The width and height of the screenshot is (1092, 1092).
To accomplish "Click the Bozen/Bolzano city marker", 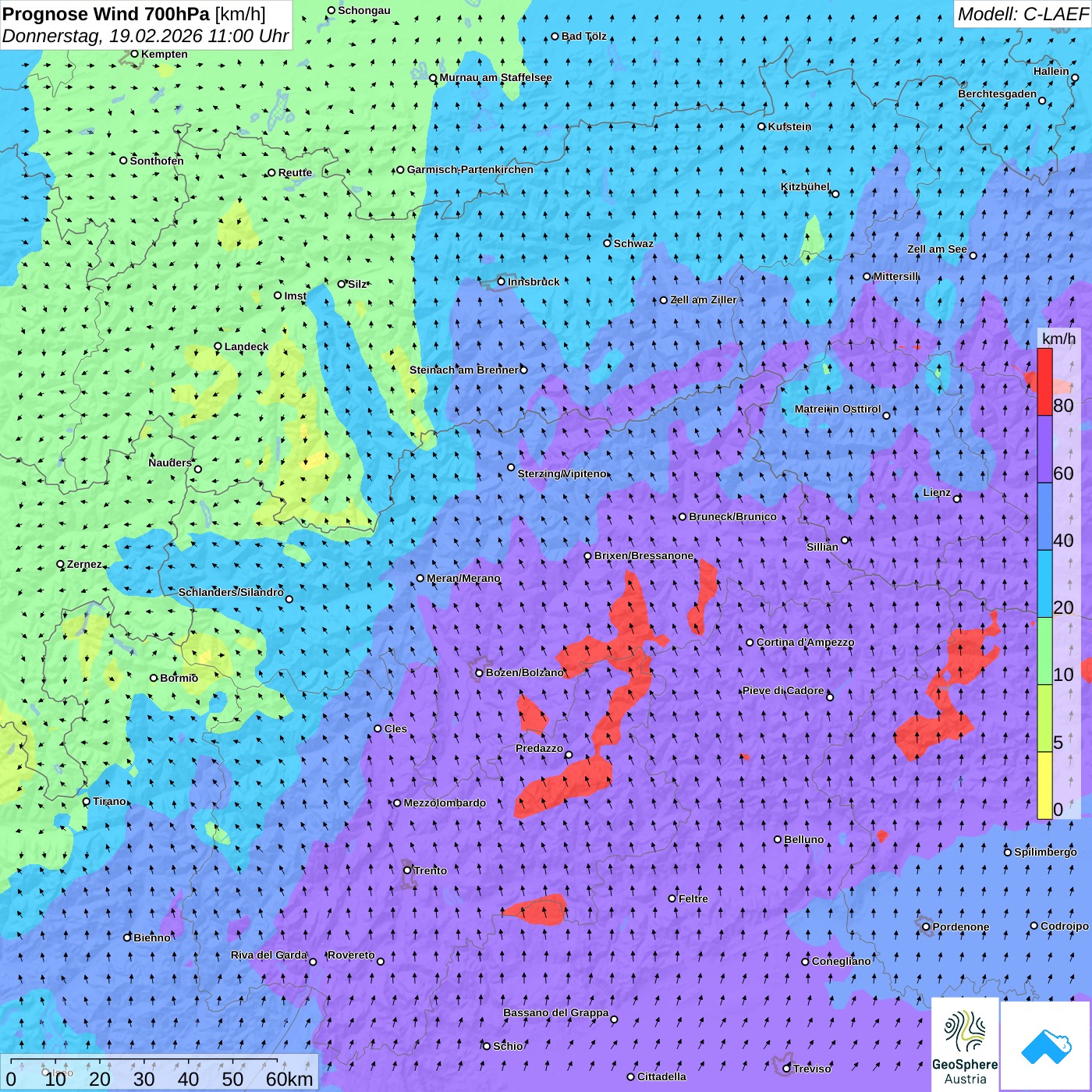I will pos(479,672).
